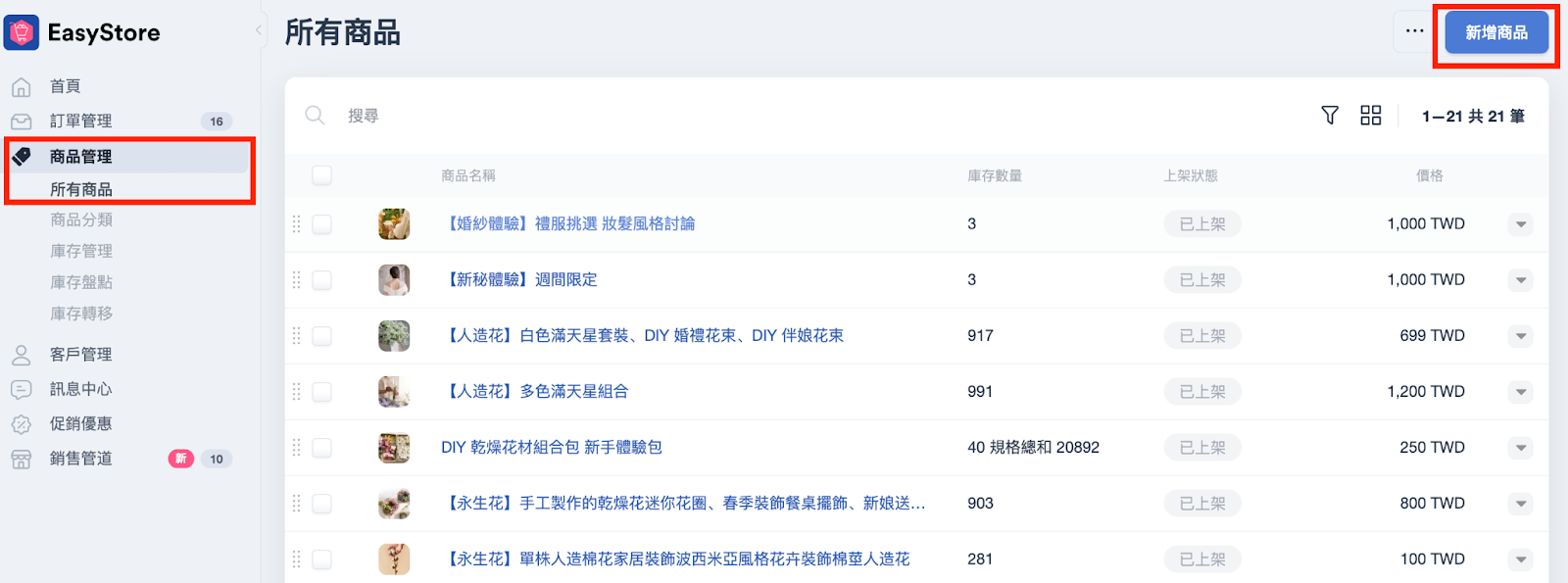Screen dimensions: 1568x583
Task: Click thumbnail of 乾燥花迷你花圈 product
Action: [394, 504]
